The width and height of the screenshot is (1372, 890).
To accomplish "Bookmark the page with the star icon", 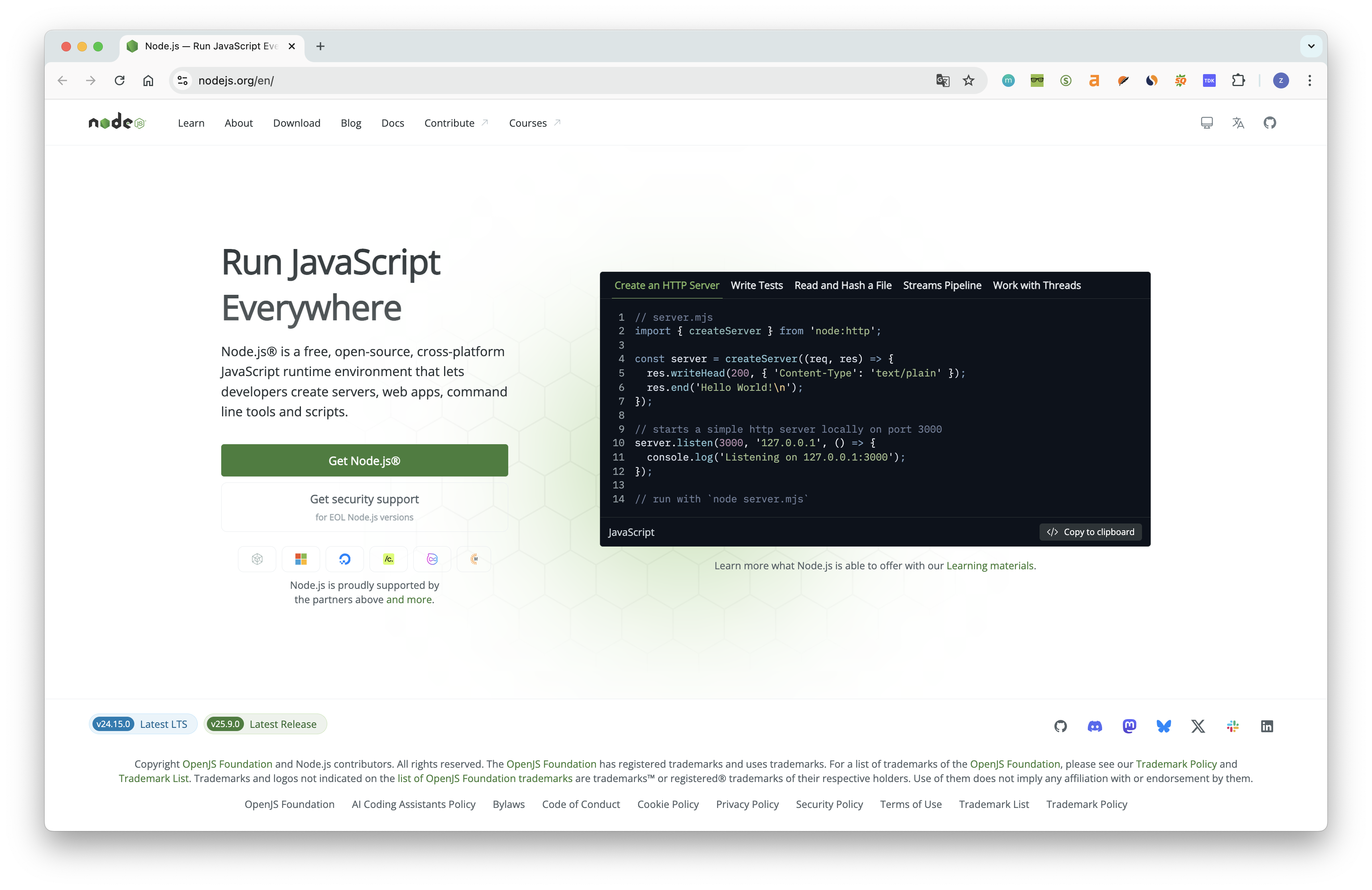I will (x=969, y=80).
